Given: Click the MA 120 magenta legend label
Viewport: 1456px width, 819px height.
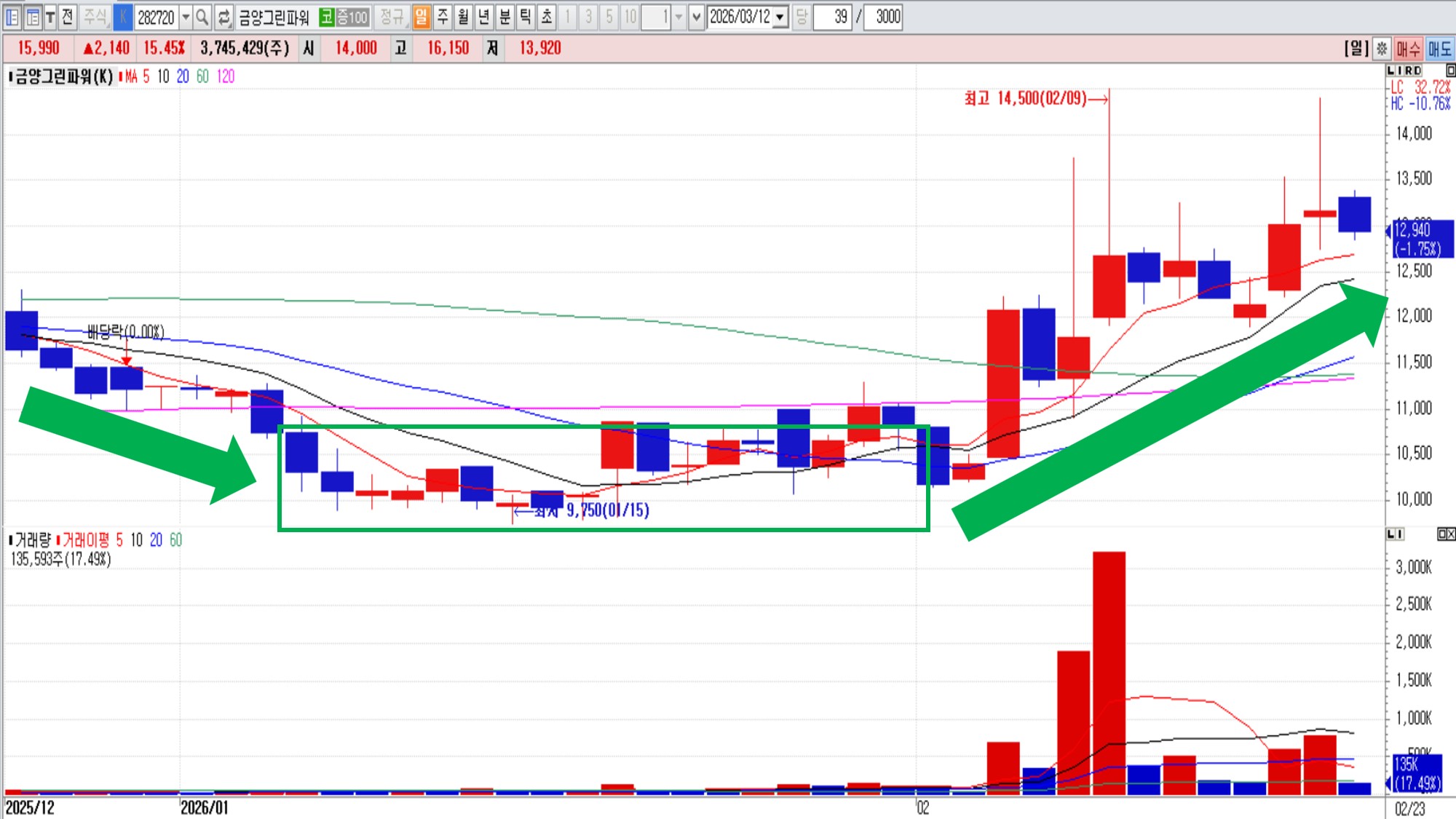Looking at the screenshot, I should coord(226,76).
